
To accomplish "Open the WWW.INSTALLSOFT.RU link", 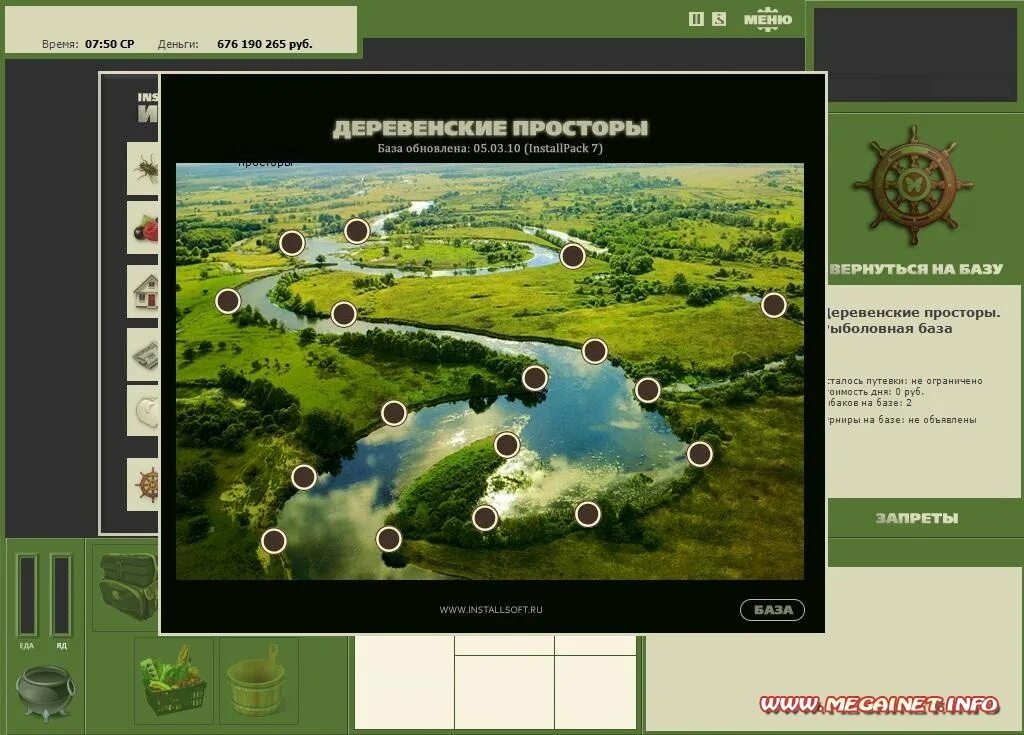I will (x=491, y=610).
